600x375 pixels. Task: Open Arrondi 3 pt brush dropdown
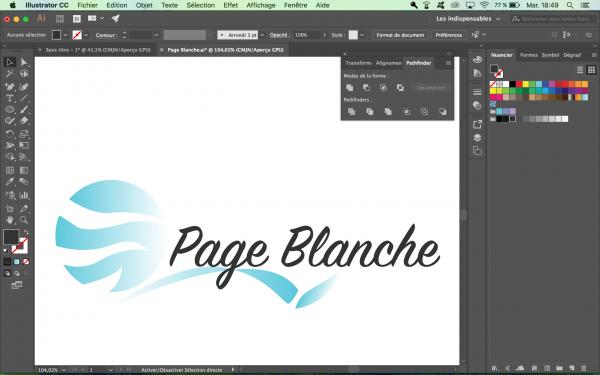coord(262,35)
